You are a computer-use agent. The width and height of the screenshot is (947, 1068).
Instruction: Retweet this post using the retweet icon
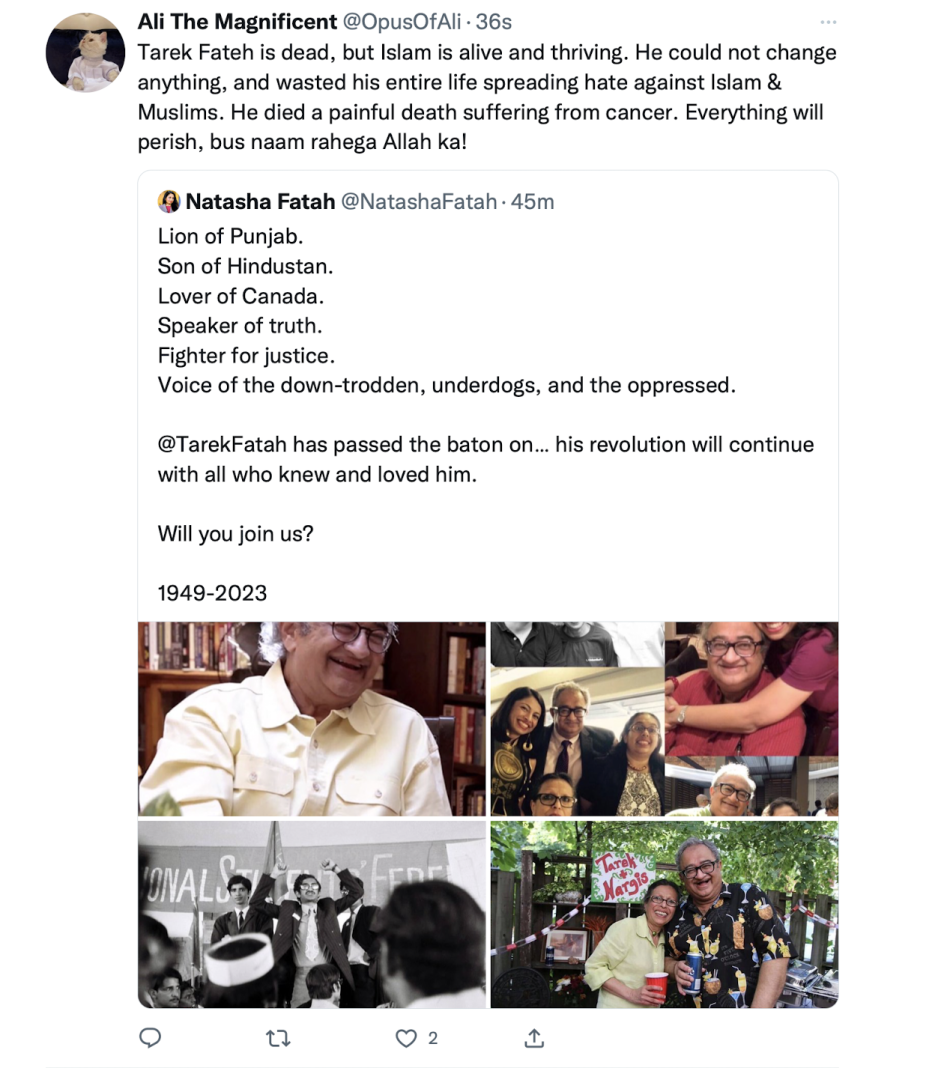277,1038
